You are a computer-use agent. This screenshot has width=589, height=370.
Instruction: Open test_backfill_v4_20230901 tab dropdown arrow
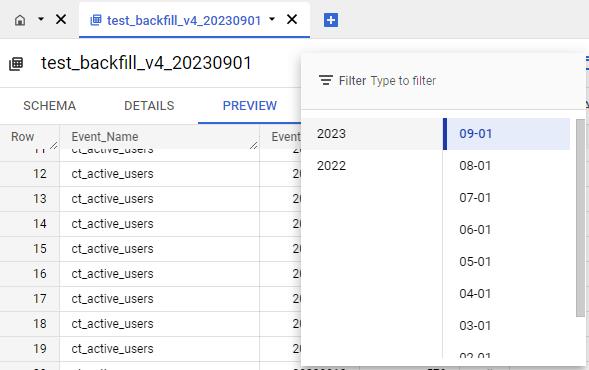[272, 19]
